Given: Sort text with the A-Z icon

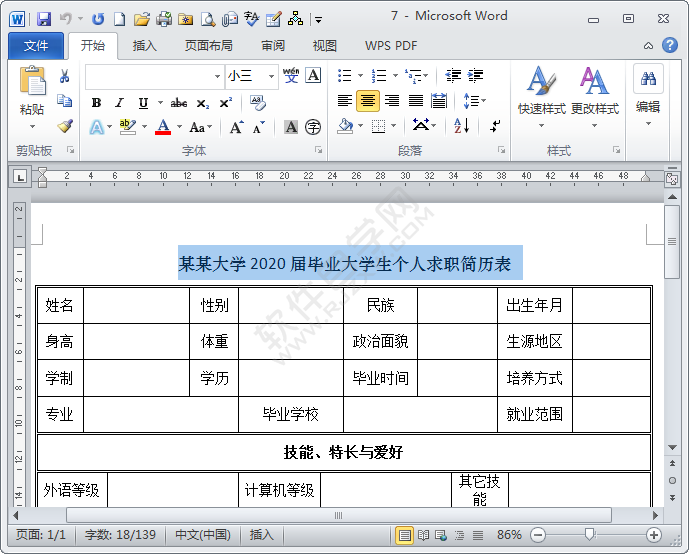Looking at the screenshot, I should [462, 126].
